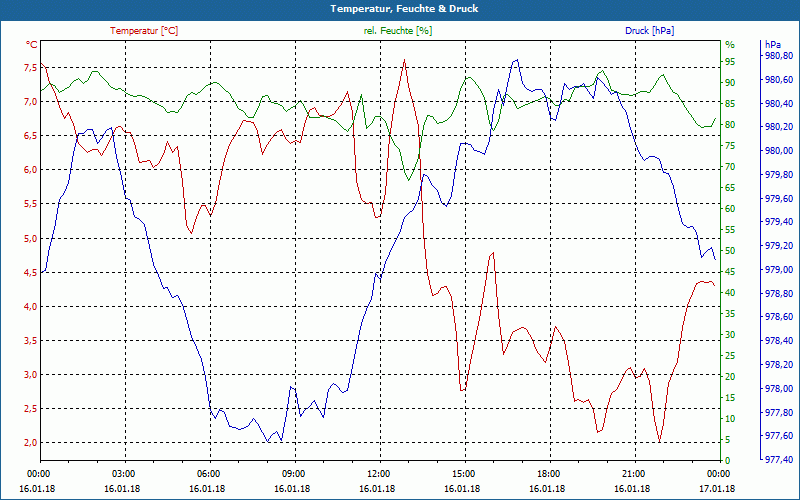Viewport: 800px width, 500px height.
Task: Click the 980,80 pressure axis value
Action: point(779,56)
